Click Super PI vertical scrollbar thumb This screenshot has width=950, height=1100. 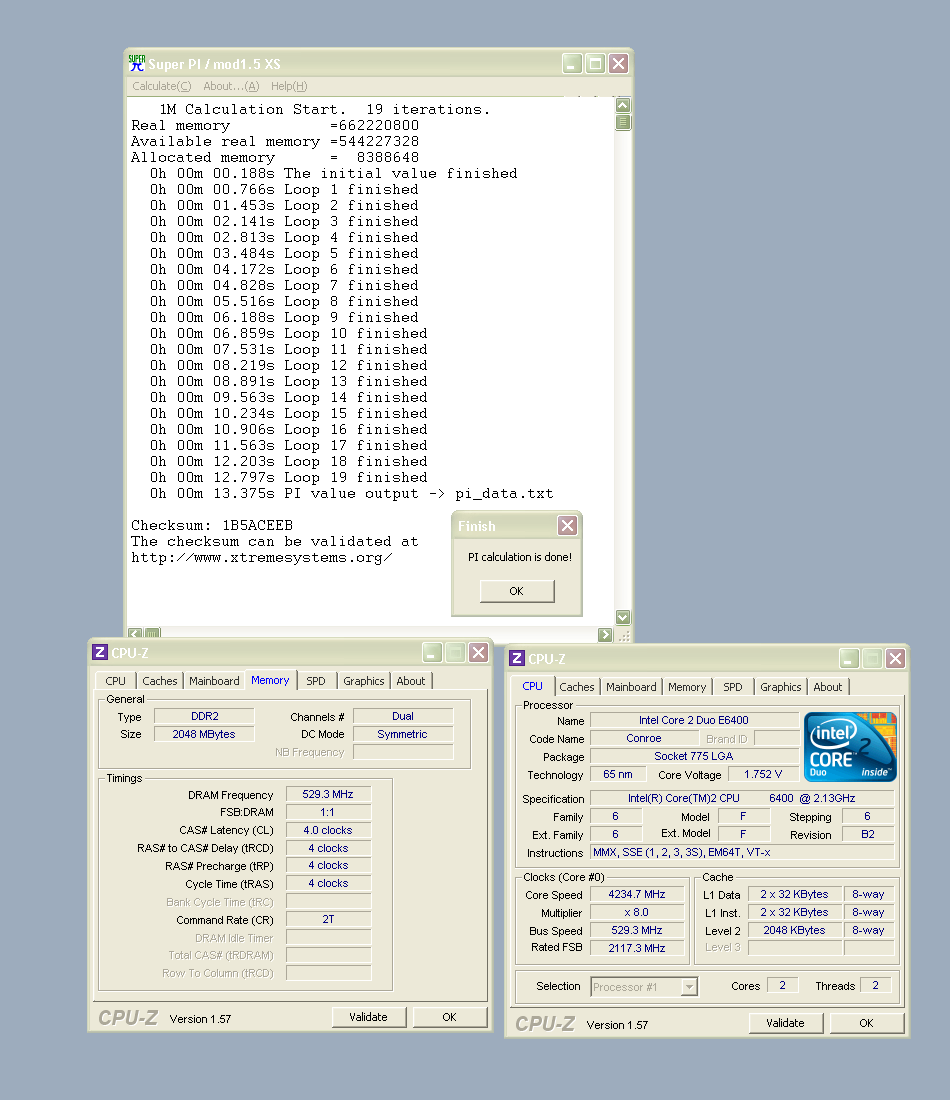(x=622, y=123)
